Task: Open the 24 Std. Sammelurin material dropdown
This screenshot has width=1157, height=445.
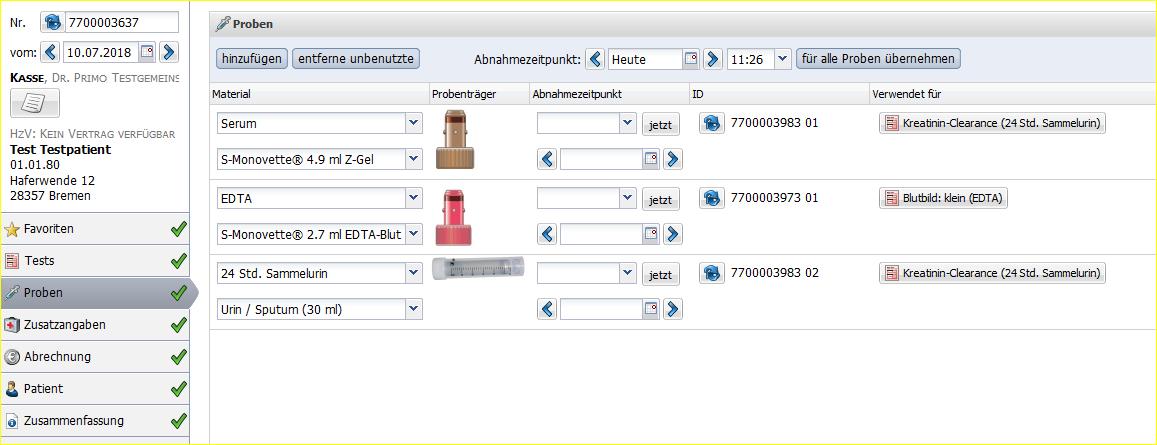Action: 414,274
